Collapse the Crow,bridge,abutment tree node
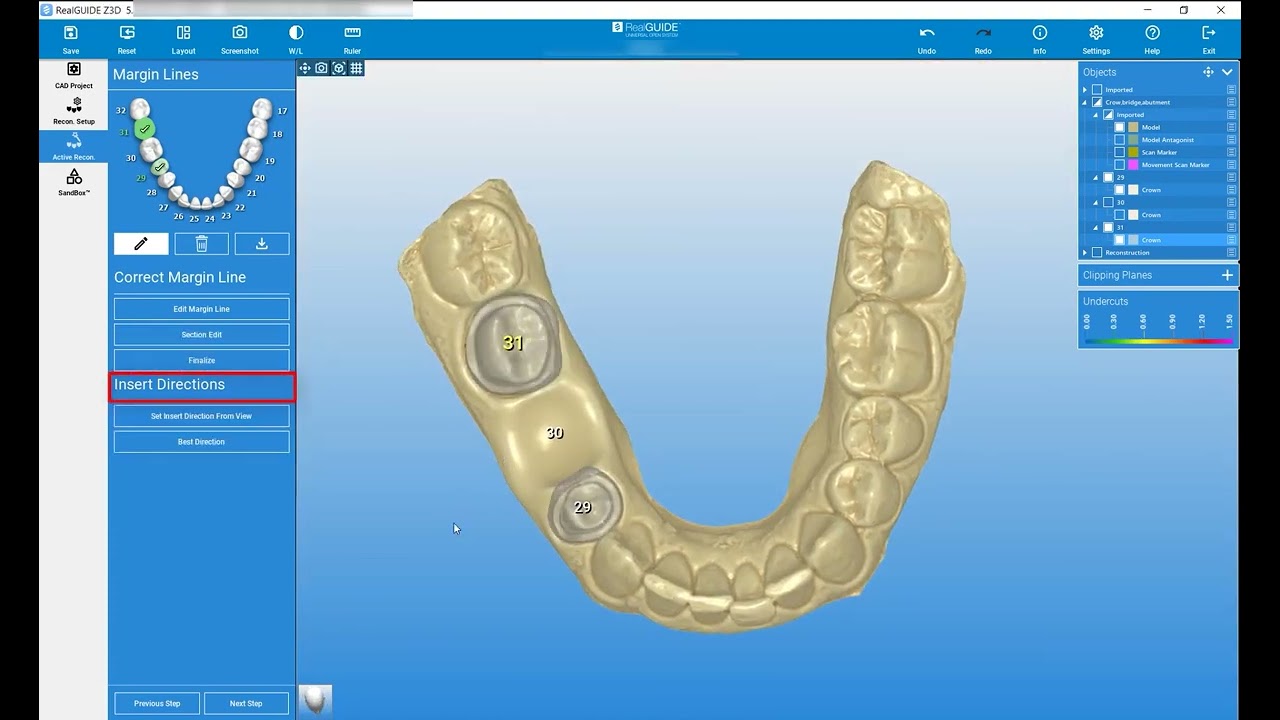The height and width of the screenshot is (720, 1280). [1085, 102]
